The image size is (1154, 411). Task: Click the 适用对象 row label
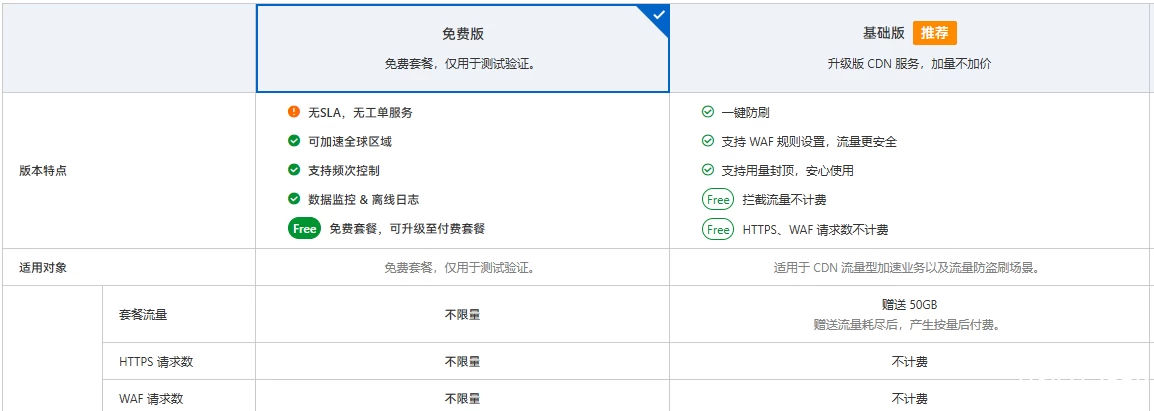point(43,268)
